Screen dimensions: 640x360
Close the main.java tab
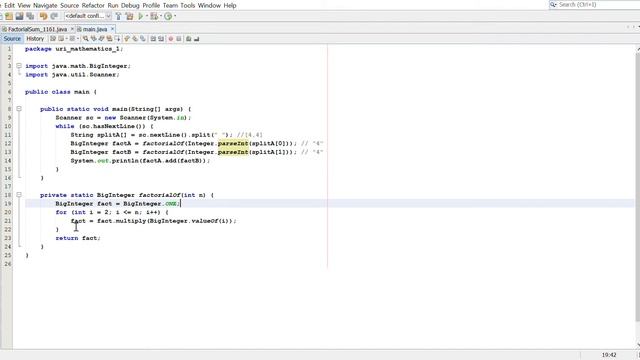click(113, 29)
